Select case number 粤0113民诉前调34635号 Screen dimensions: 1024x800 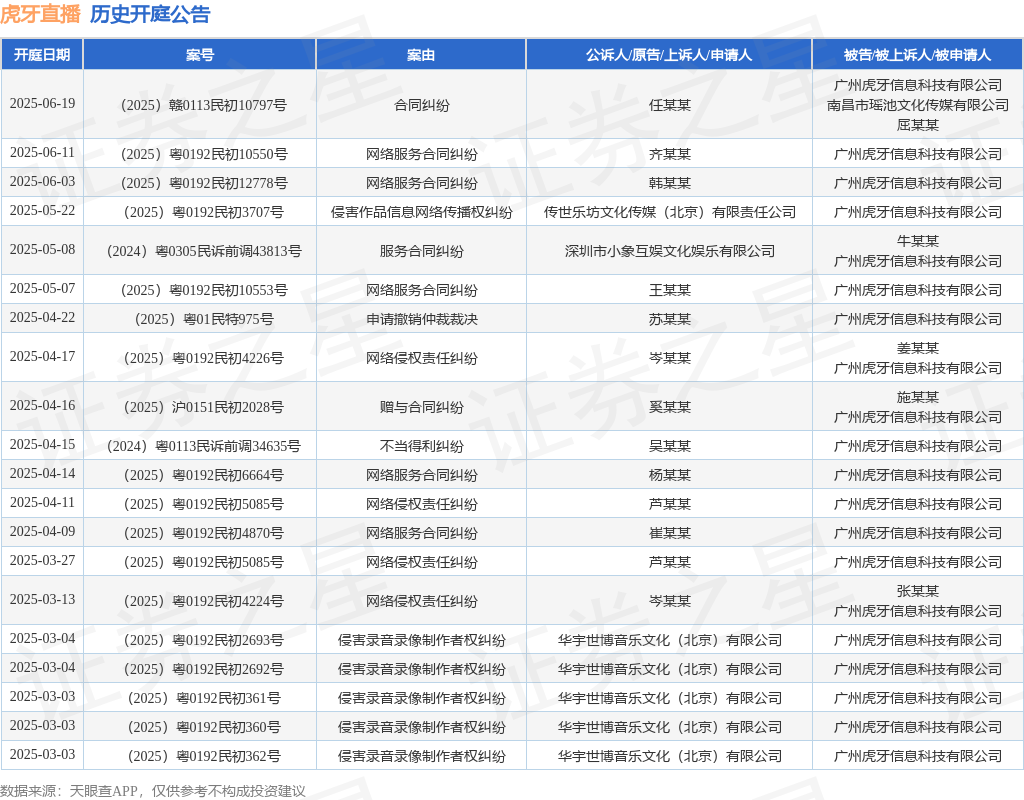tap(204, 446)
